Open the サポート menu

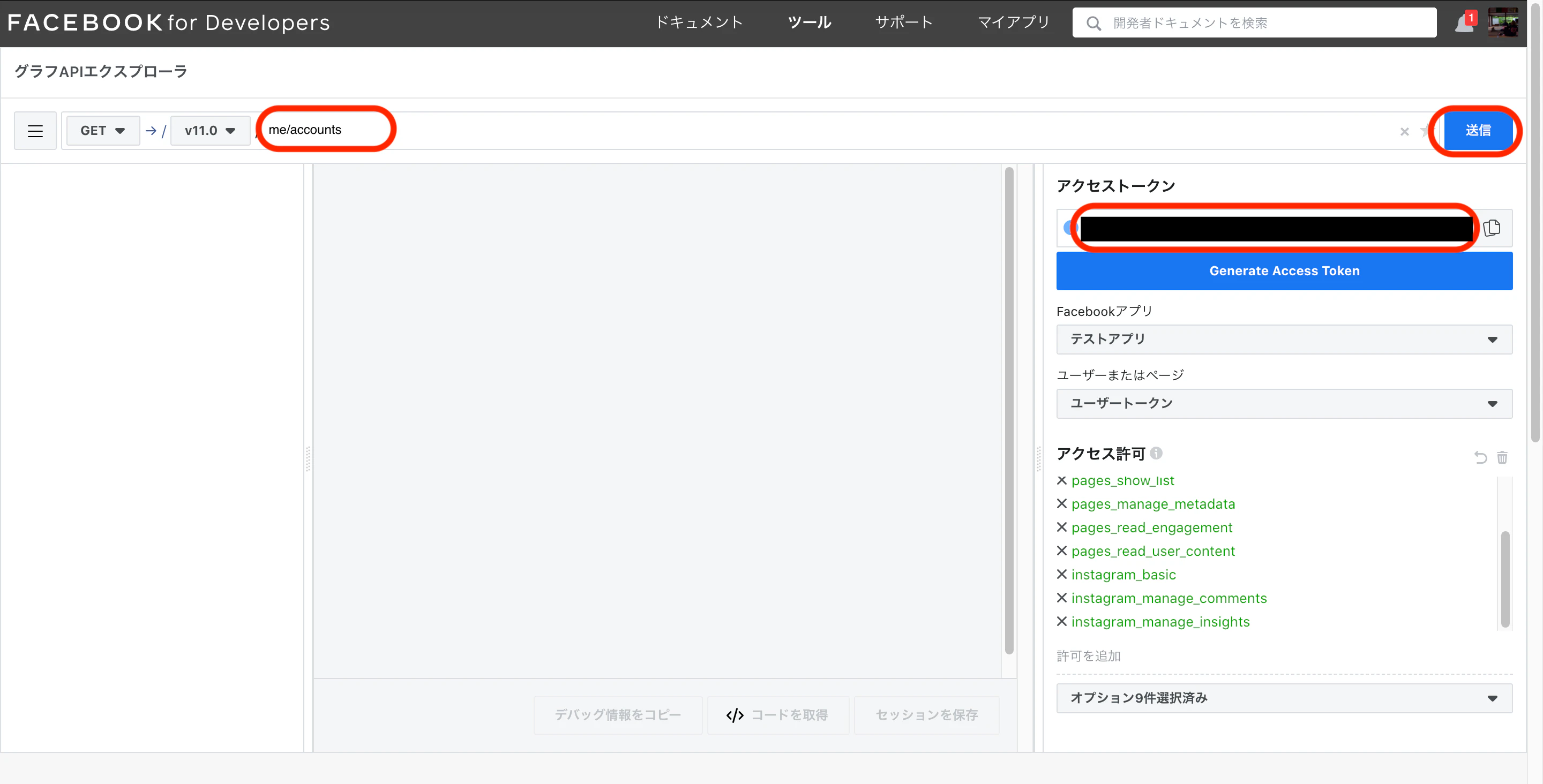904,22
